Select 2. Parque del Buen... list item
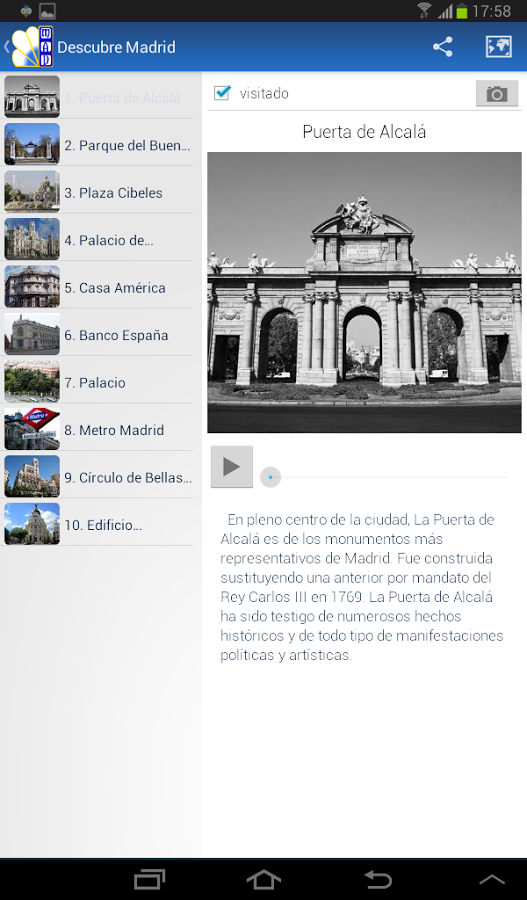The image size is (527, 900). pos(96,145)
